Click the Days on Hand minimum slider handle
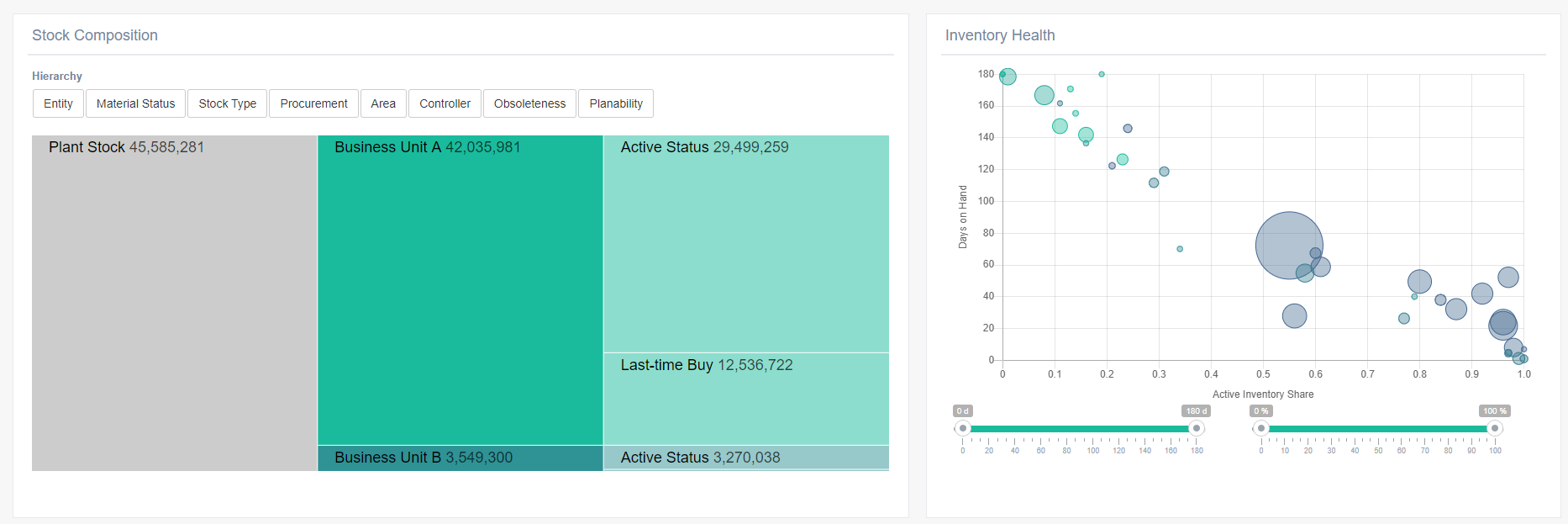 963,428
